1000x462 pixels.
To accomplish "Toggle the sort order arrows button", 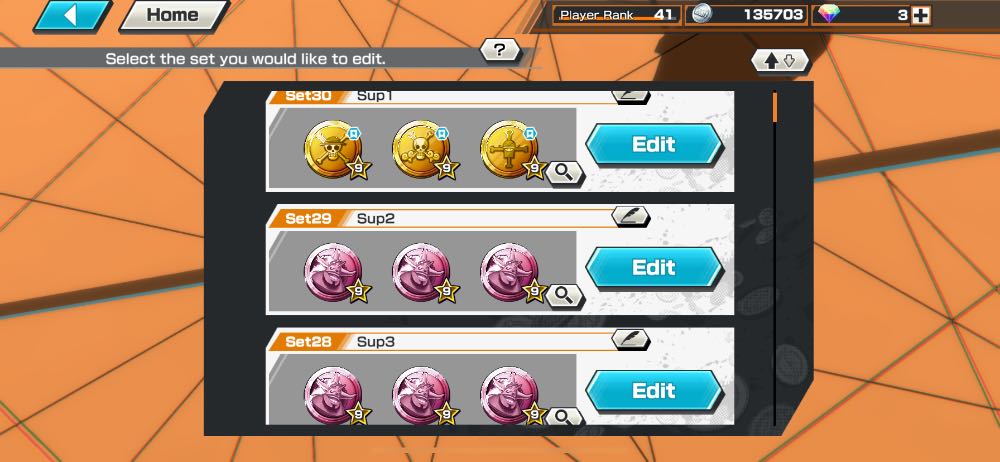I will point(779,61).
